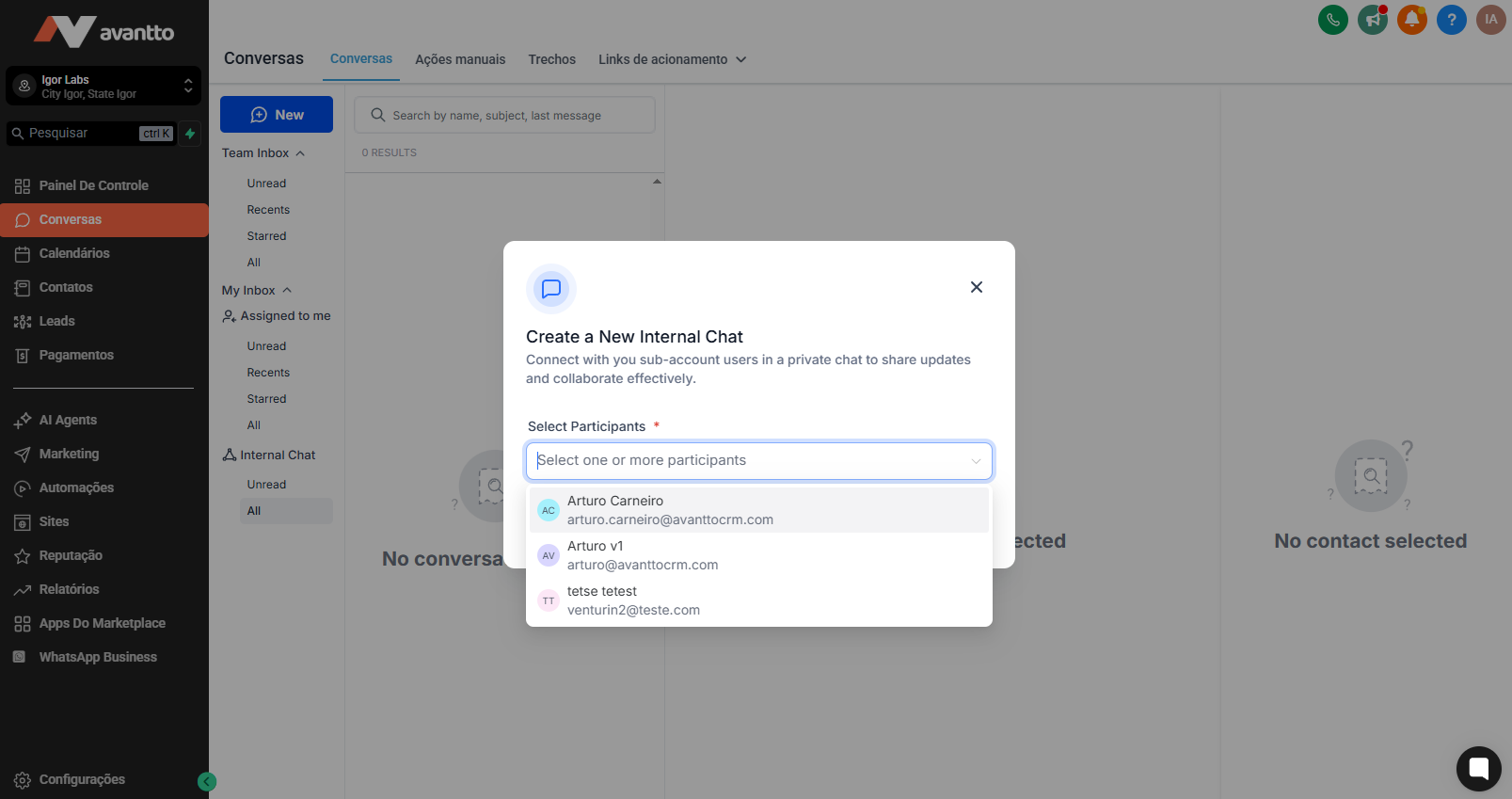Screen dimensions: 1512x799
Task: Select participant Arturo Carneiro
Action: (x=759, y=510)
